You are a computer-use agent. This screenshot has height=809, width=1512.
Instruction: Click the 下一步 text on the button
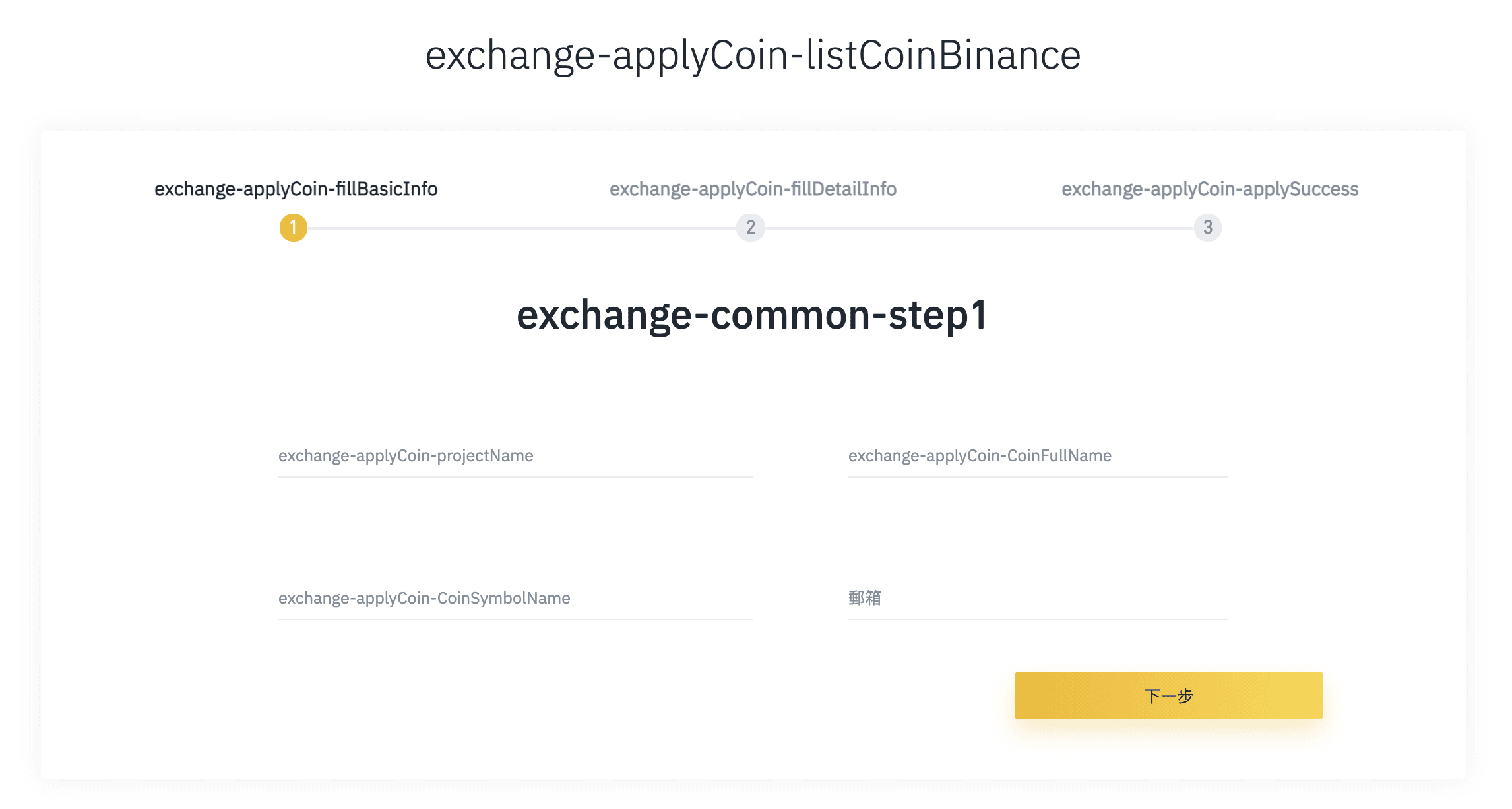(x=1168, y=696)
